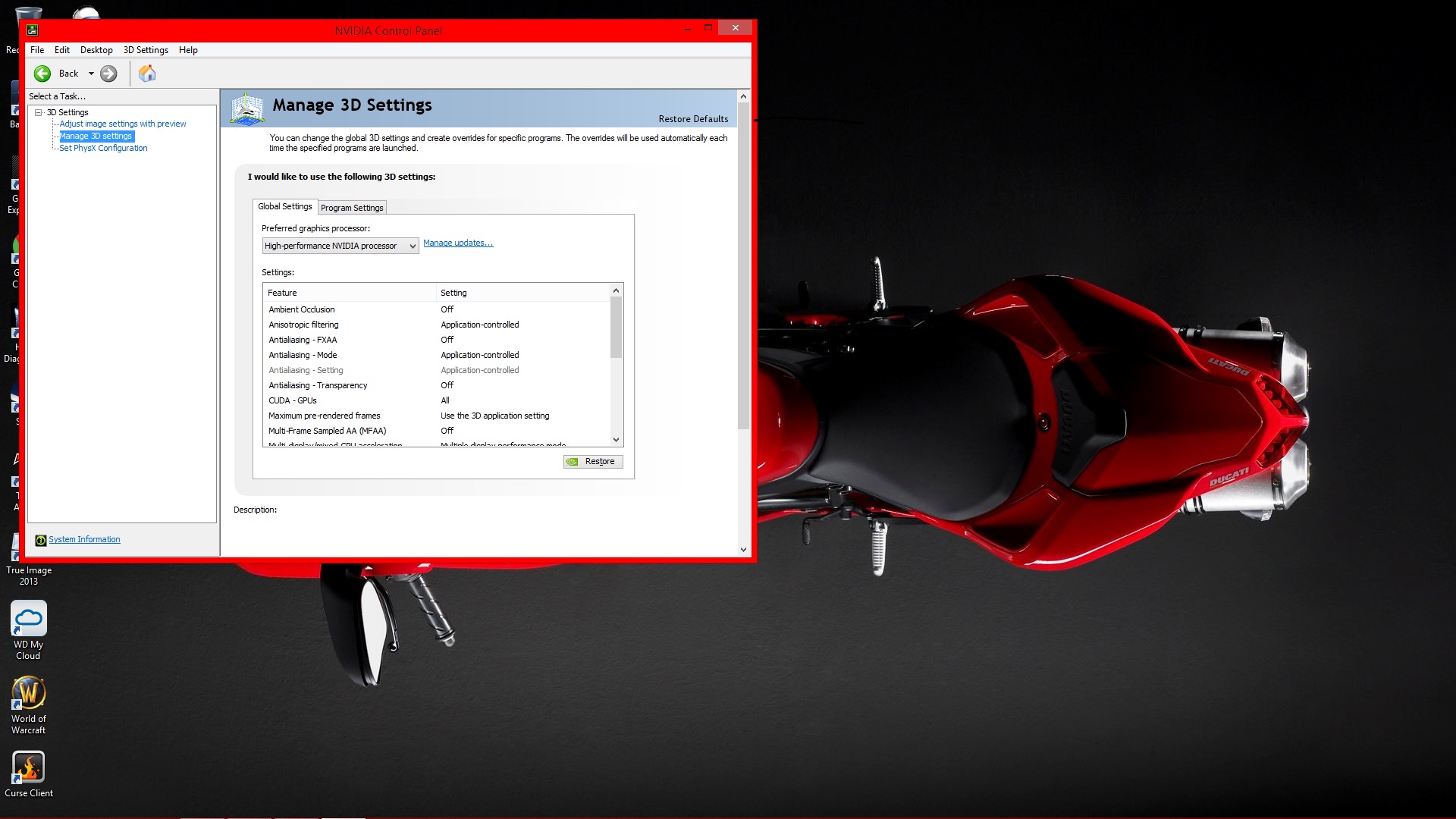Open Curse Client desktop icon
Image resolution: width=1456 pixels, height=819 pixels.
[x=29, y=774]
